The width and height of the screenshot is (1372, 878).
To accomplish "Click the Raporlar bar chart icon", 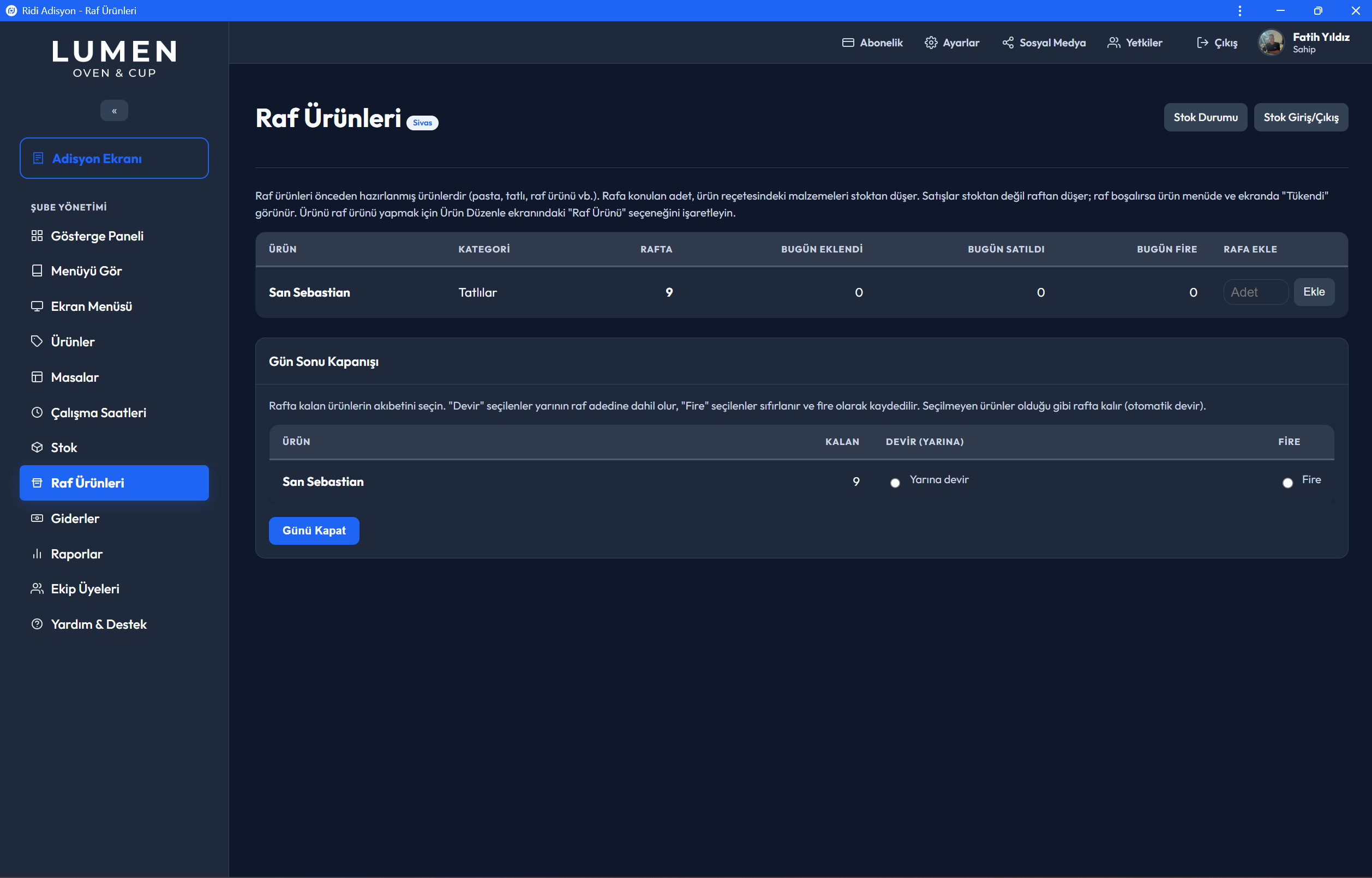I will tap(37, 554).
